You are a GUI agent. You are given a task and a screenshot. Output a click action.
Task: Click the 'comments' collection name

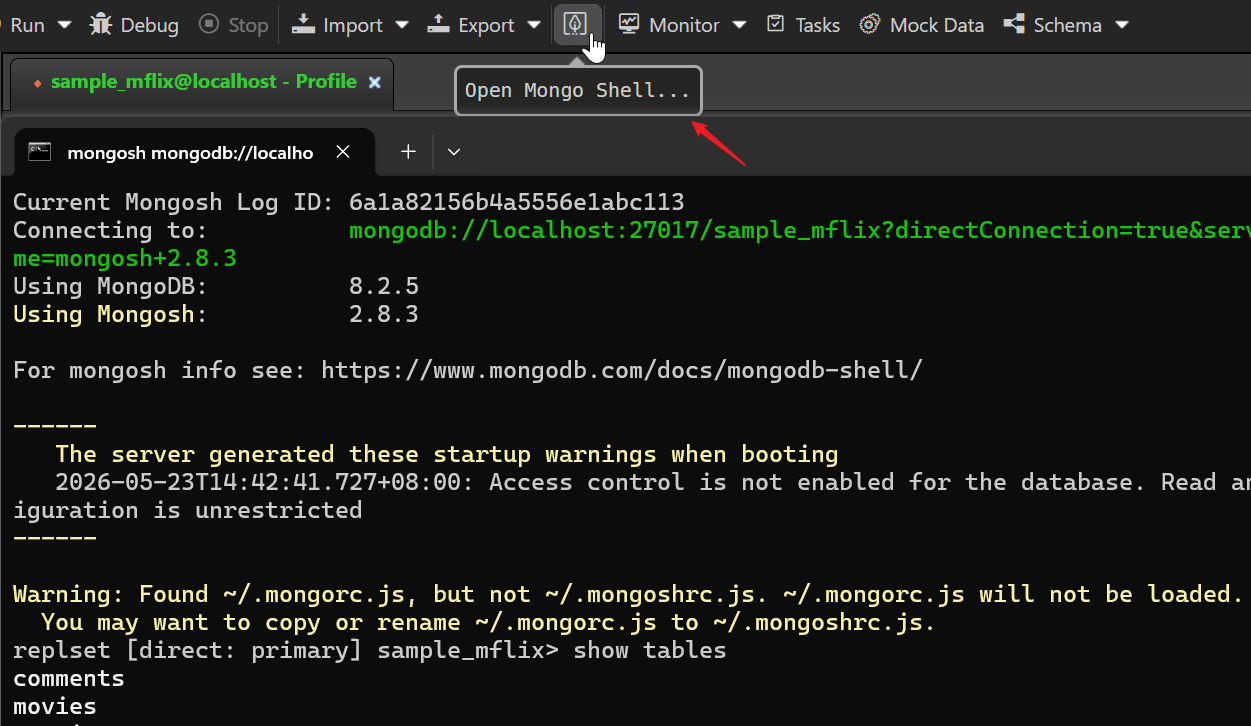pyautogui.click(x=69, y=678)
